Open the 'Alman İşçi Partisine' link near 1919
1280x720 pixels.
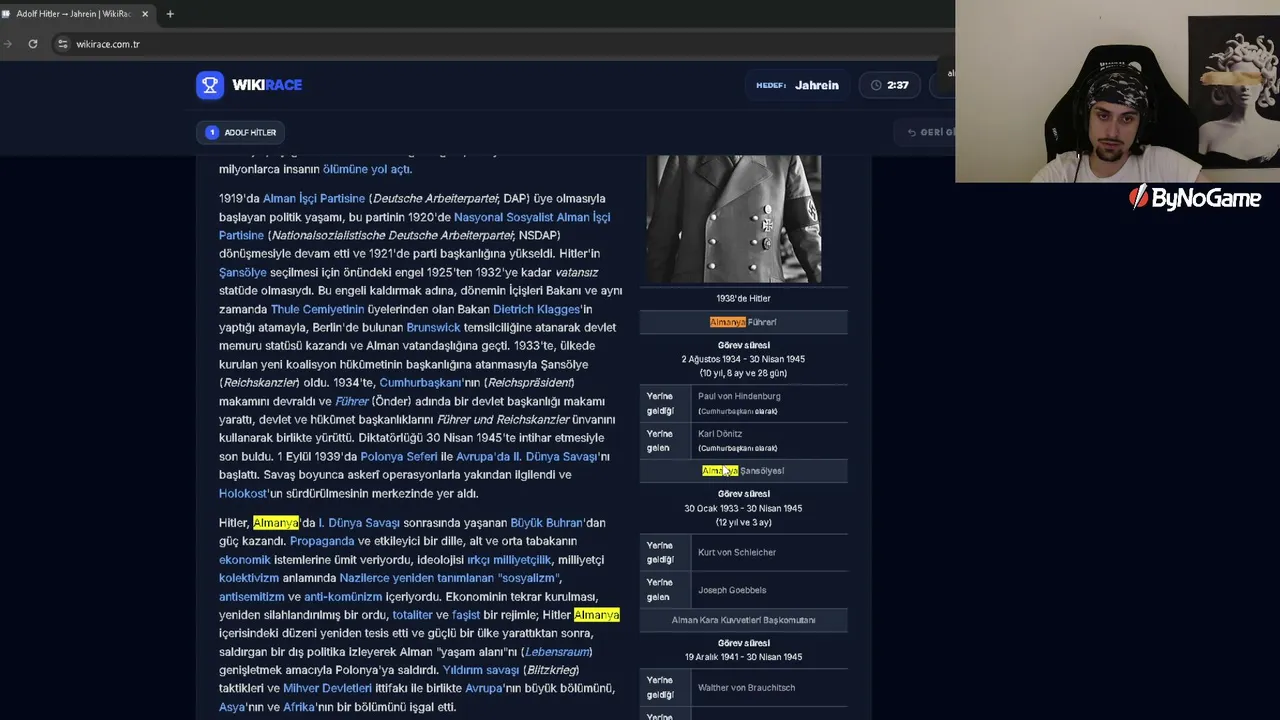(314, 198)
